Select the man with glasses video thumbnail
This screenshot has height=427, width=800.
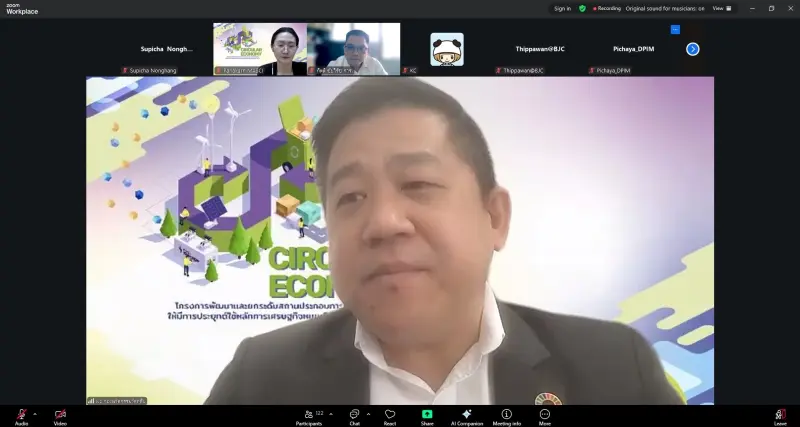[x=354, y=49]
